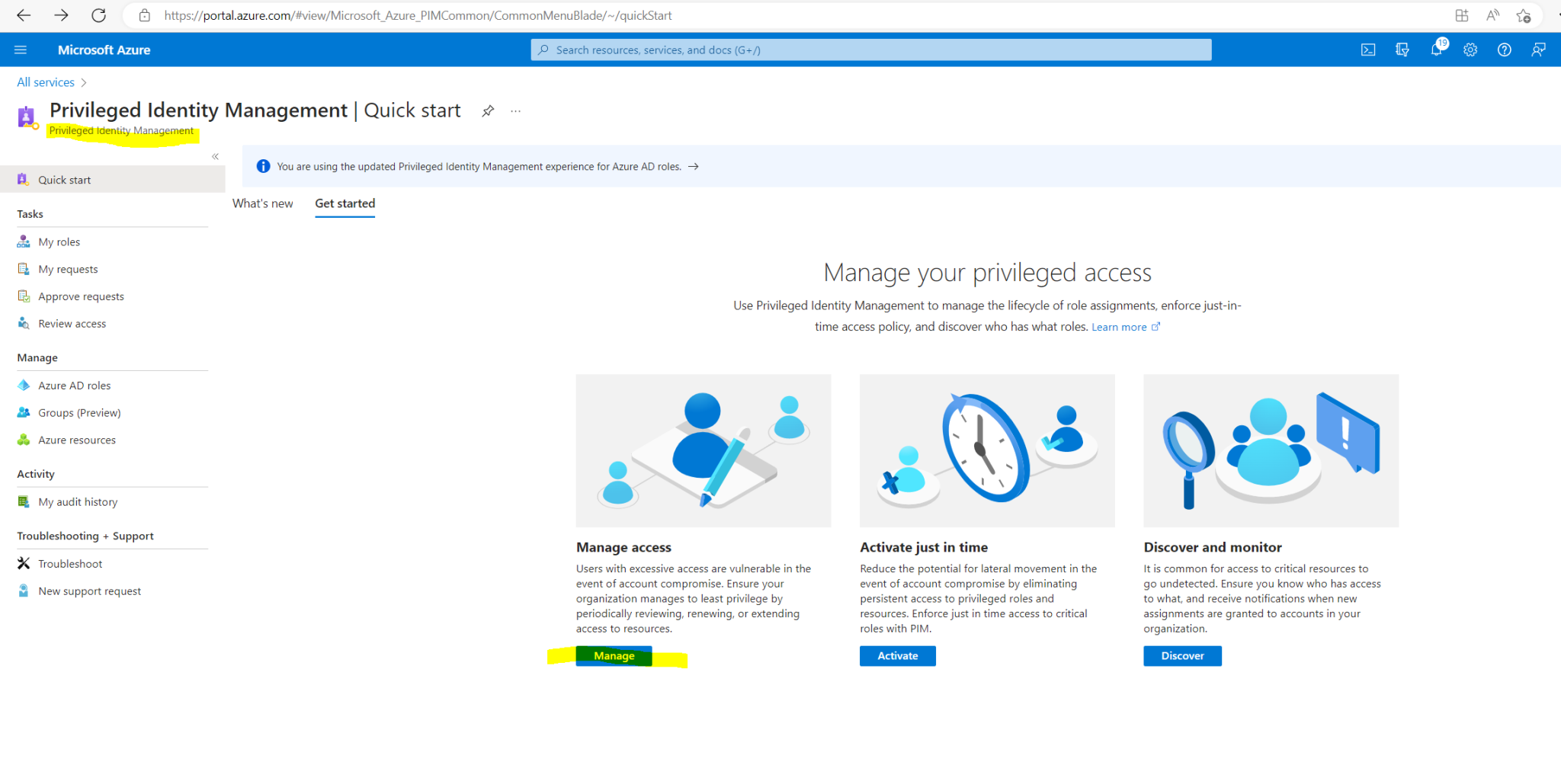Open more options ellipsis next to Quick start

tap(515, 110)
